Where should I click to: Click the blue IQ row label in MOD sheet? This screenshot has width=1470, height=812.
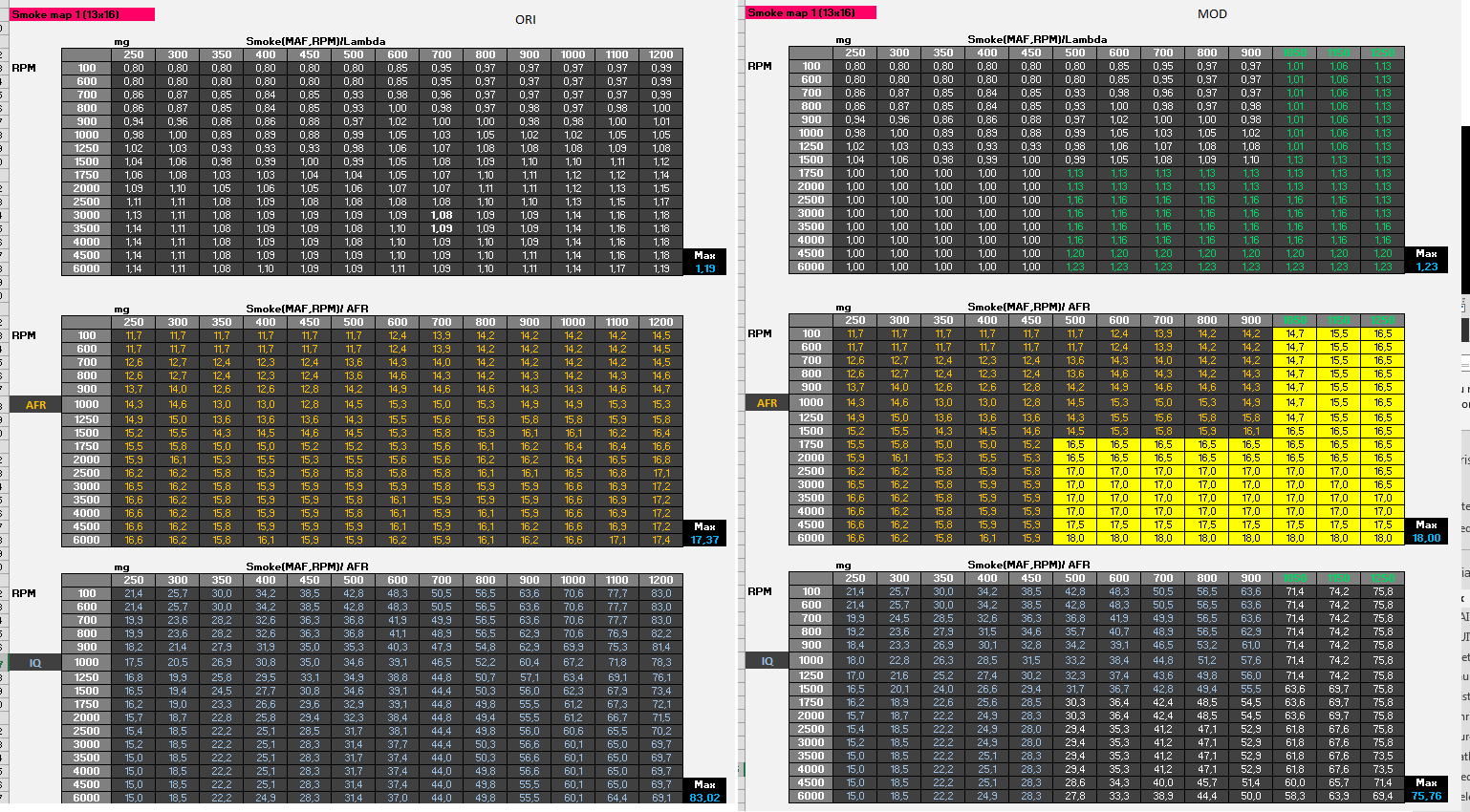click(767, 661)
